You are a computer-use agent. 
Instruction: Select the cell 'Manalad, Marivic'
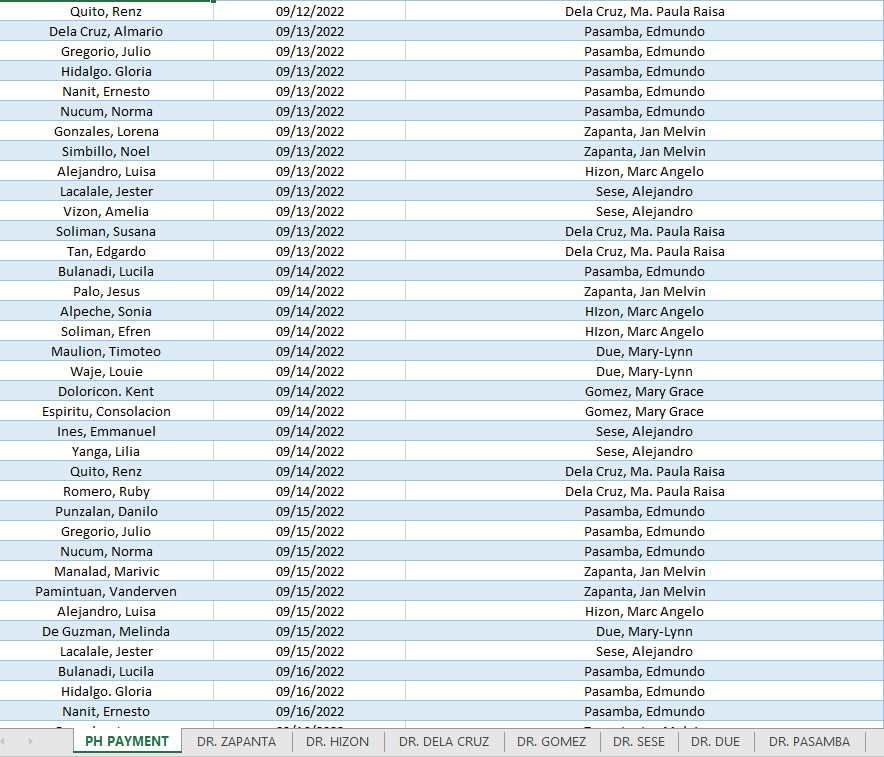pos(106,572)
